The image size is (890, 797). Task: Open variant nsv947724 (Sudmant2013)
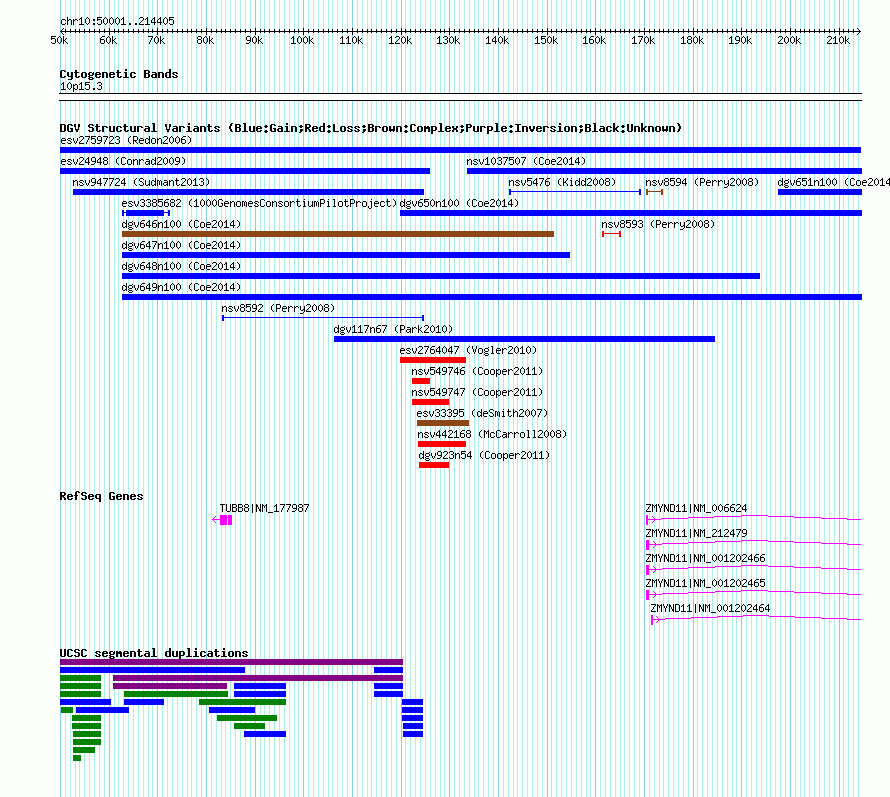tap(141, 182)
